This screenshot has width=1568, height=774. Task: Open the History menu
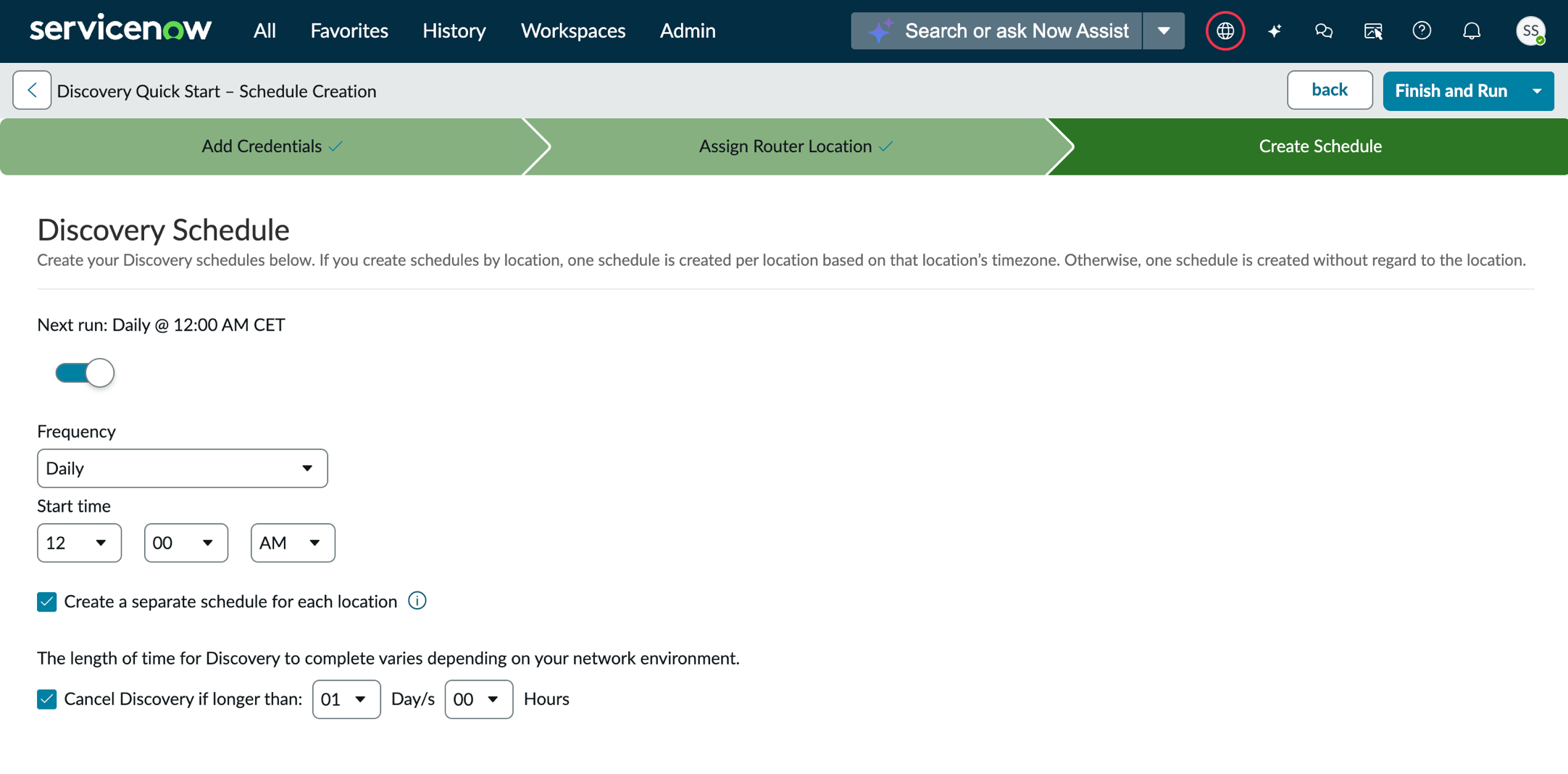[454, 30]
